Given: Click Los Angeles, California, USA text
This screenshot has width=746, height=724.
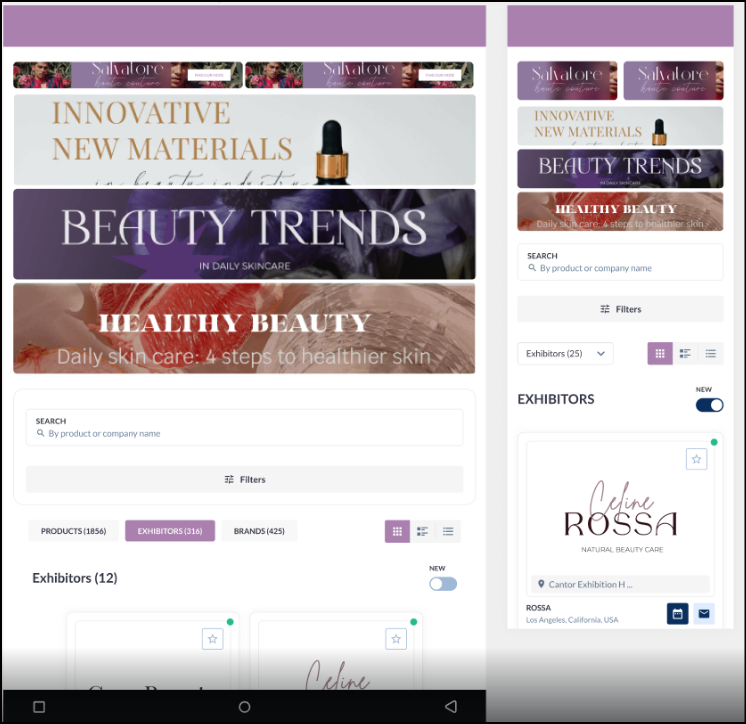Looking at the screenshot, I should coord(572,620).
